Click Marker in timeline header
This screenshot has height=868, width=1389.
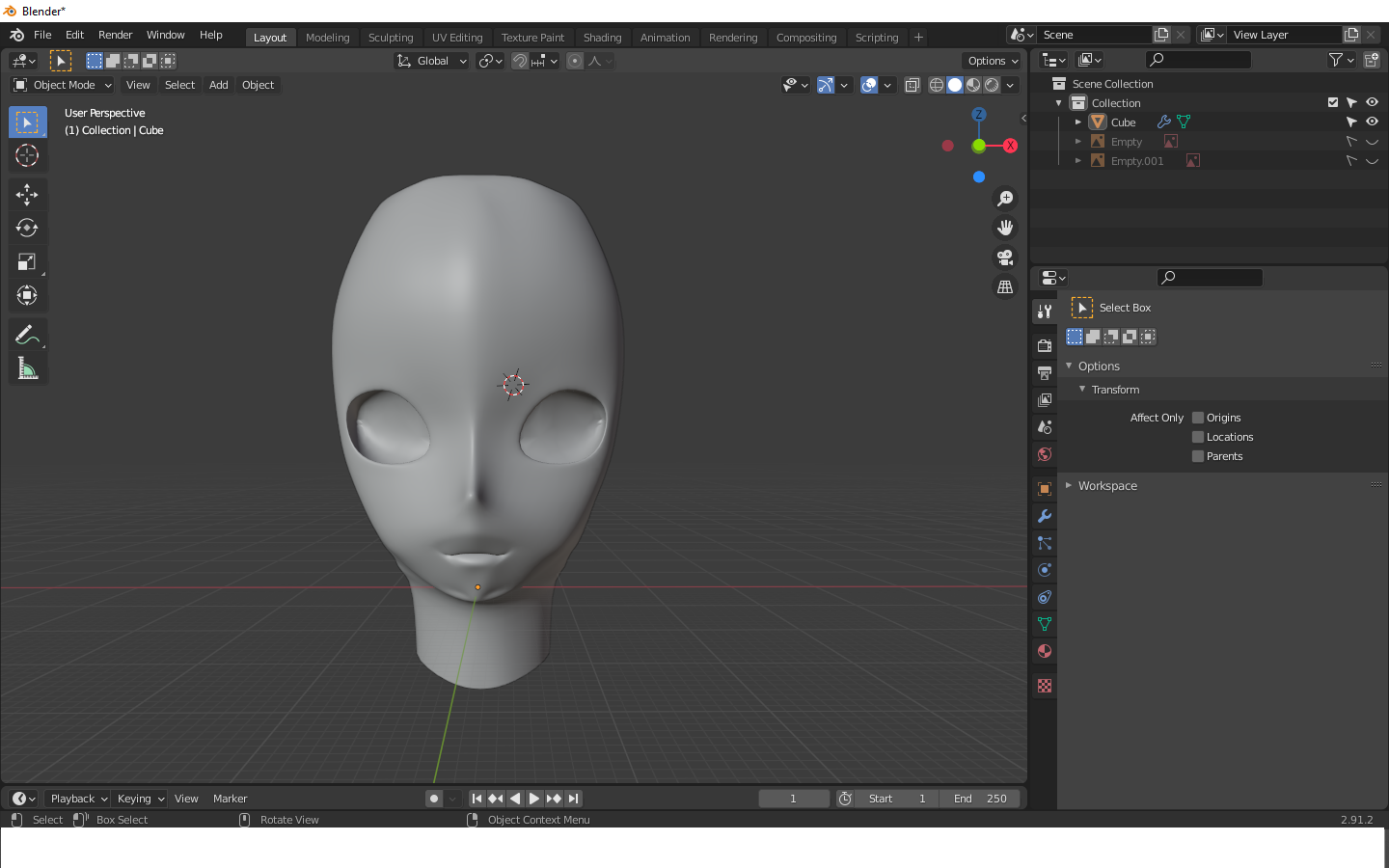point(230,799)
